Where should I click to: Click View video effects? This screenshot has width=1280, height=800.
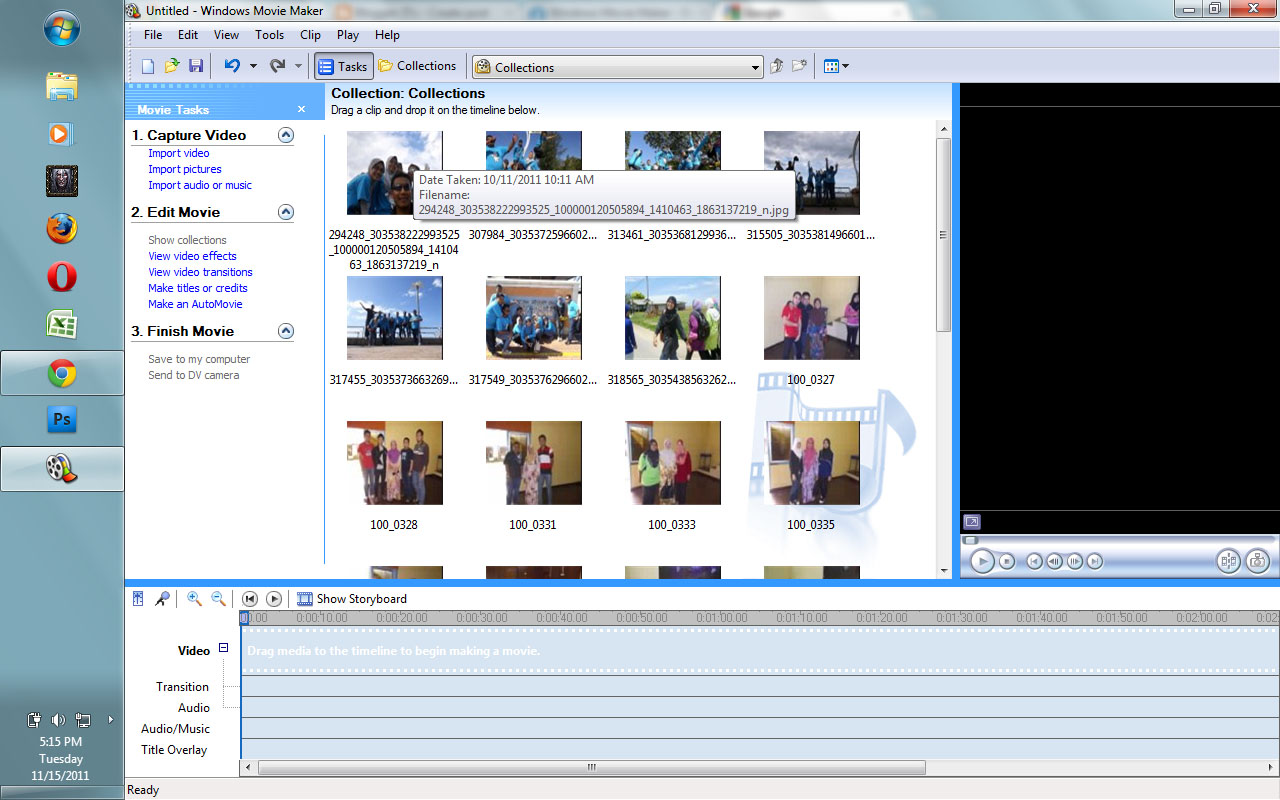(192, 256)
